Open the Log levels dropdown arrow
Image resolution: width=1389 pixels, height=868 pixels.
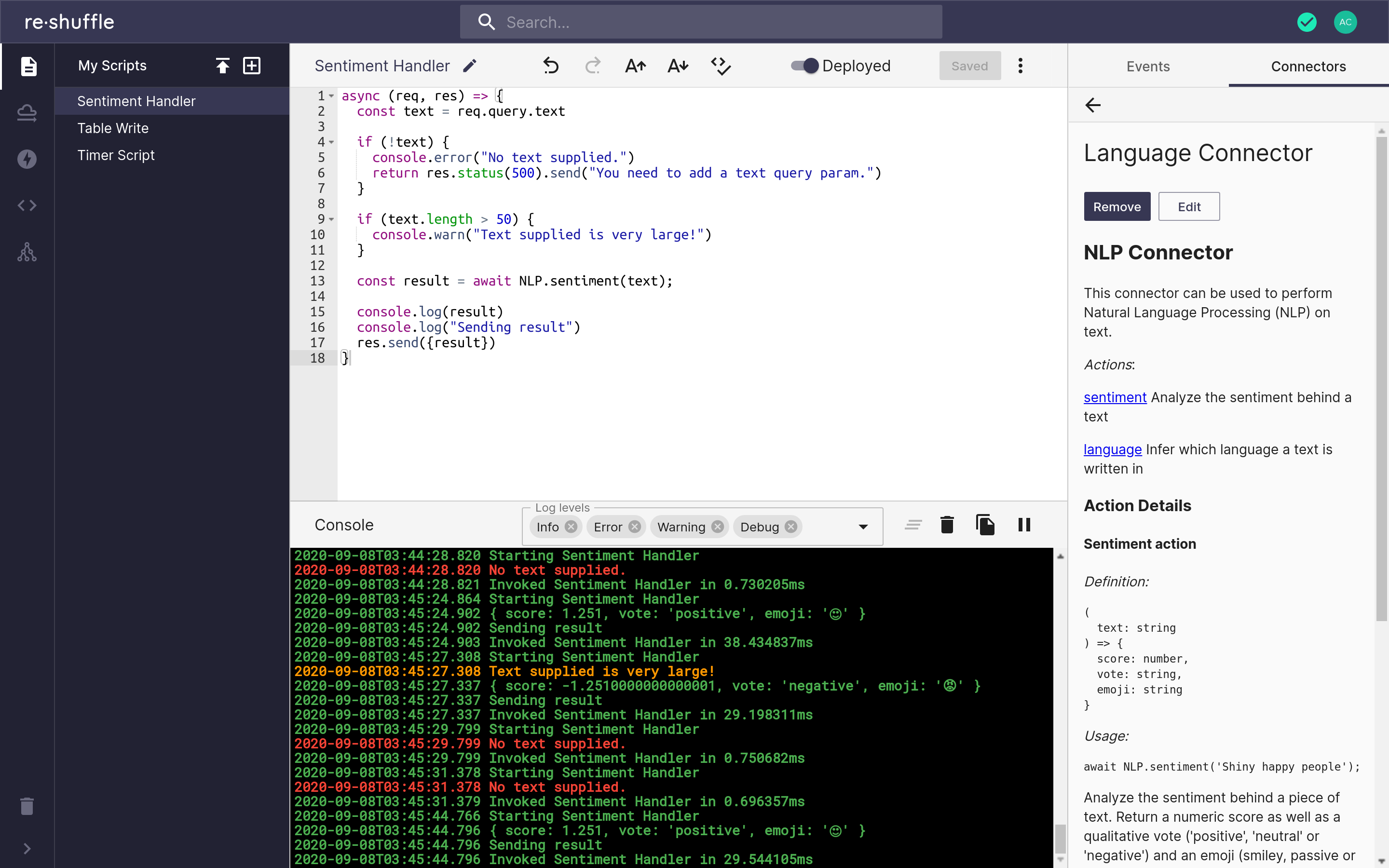pyautogui.click(x=863, y=527)
